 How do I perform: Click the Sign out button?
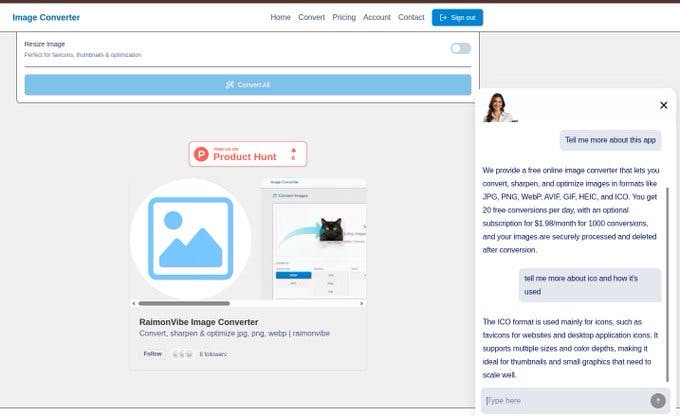(x=457, y=17)
